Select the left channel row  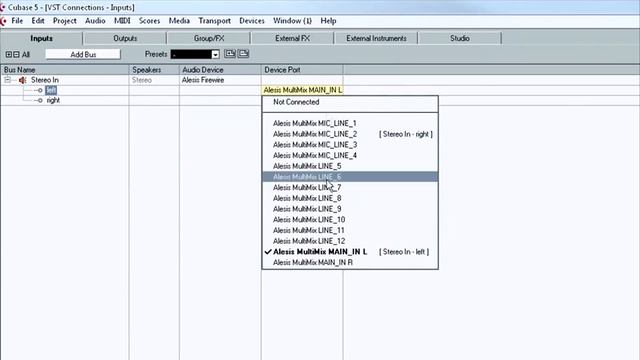pyautogui.click(x=51, y=90)
